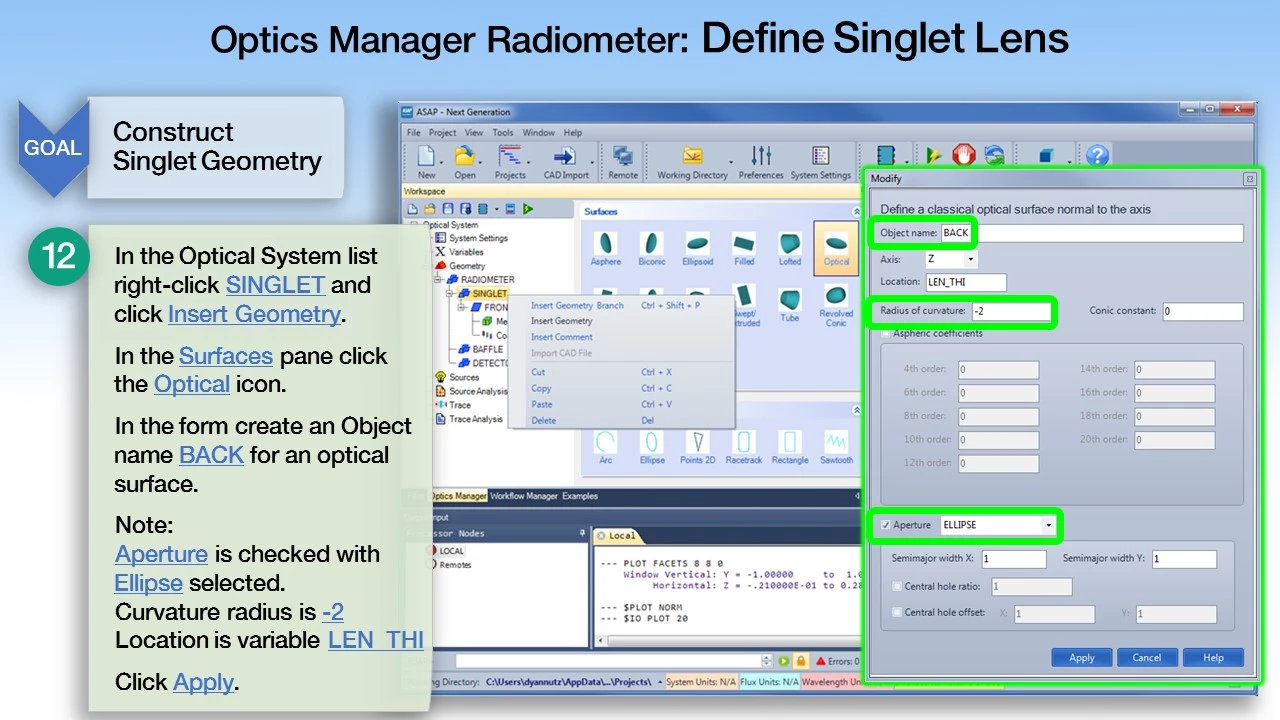Choose the Biconic surface icon

click(x=651, y=247)
